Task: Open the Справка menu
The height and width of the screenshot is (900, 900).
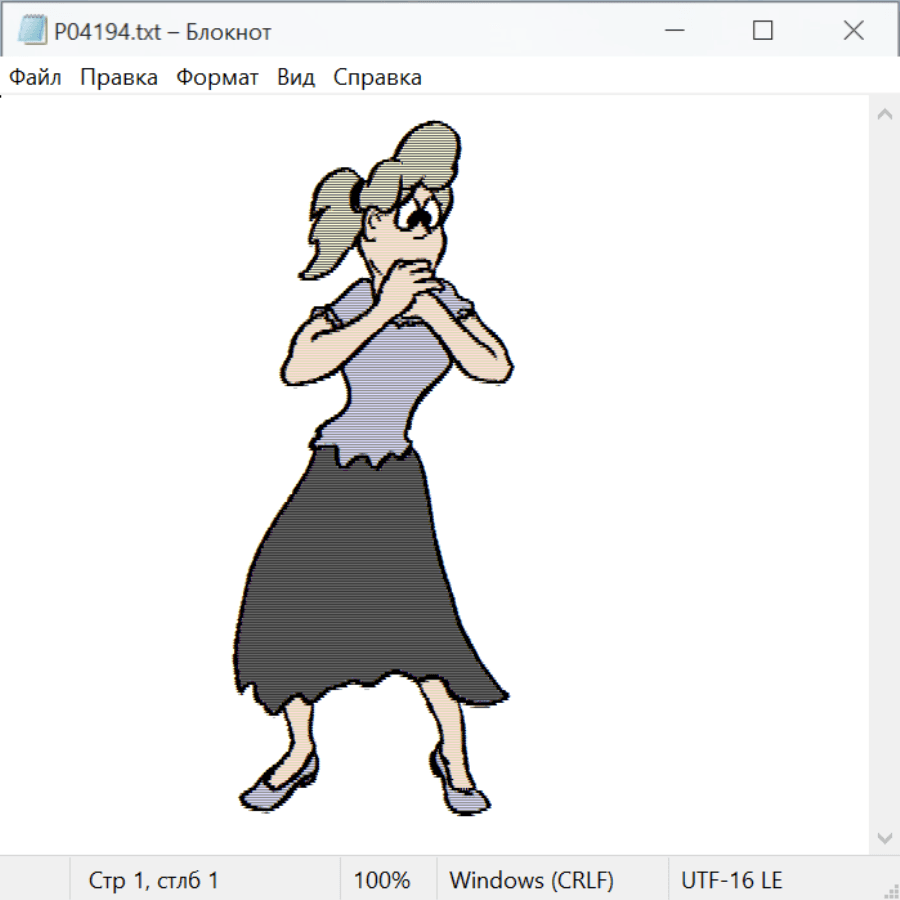Action: click(377, 77)
